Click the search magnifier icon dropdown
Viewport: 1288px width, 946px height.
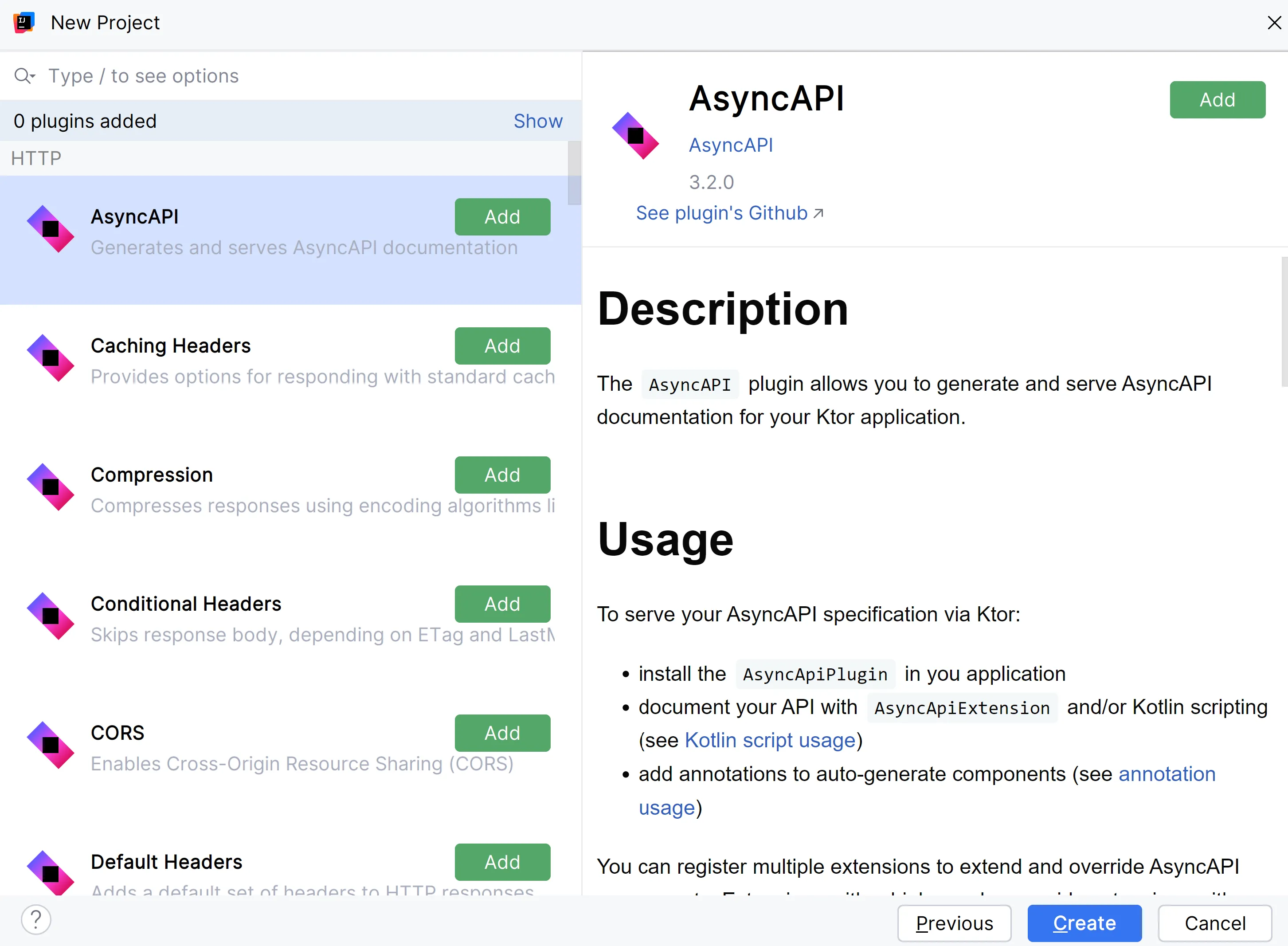[24, 75]
